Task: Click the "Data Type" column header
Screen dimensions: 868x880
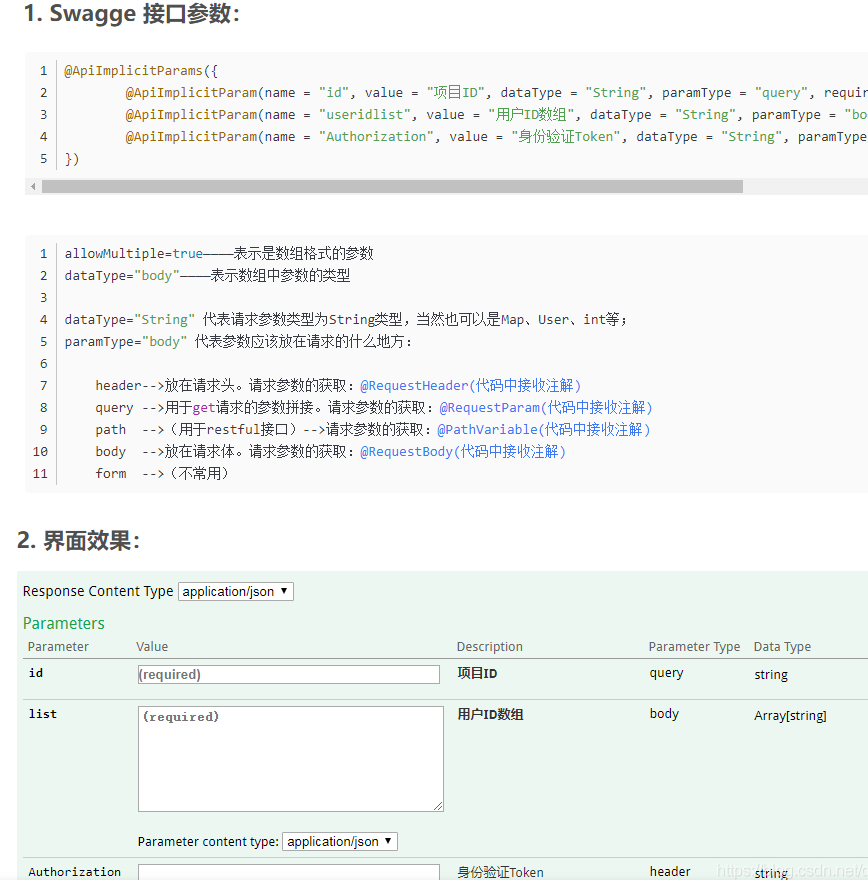Action: coord(782,647)
